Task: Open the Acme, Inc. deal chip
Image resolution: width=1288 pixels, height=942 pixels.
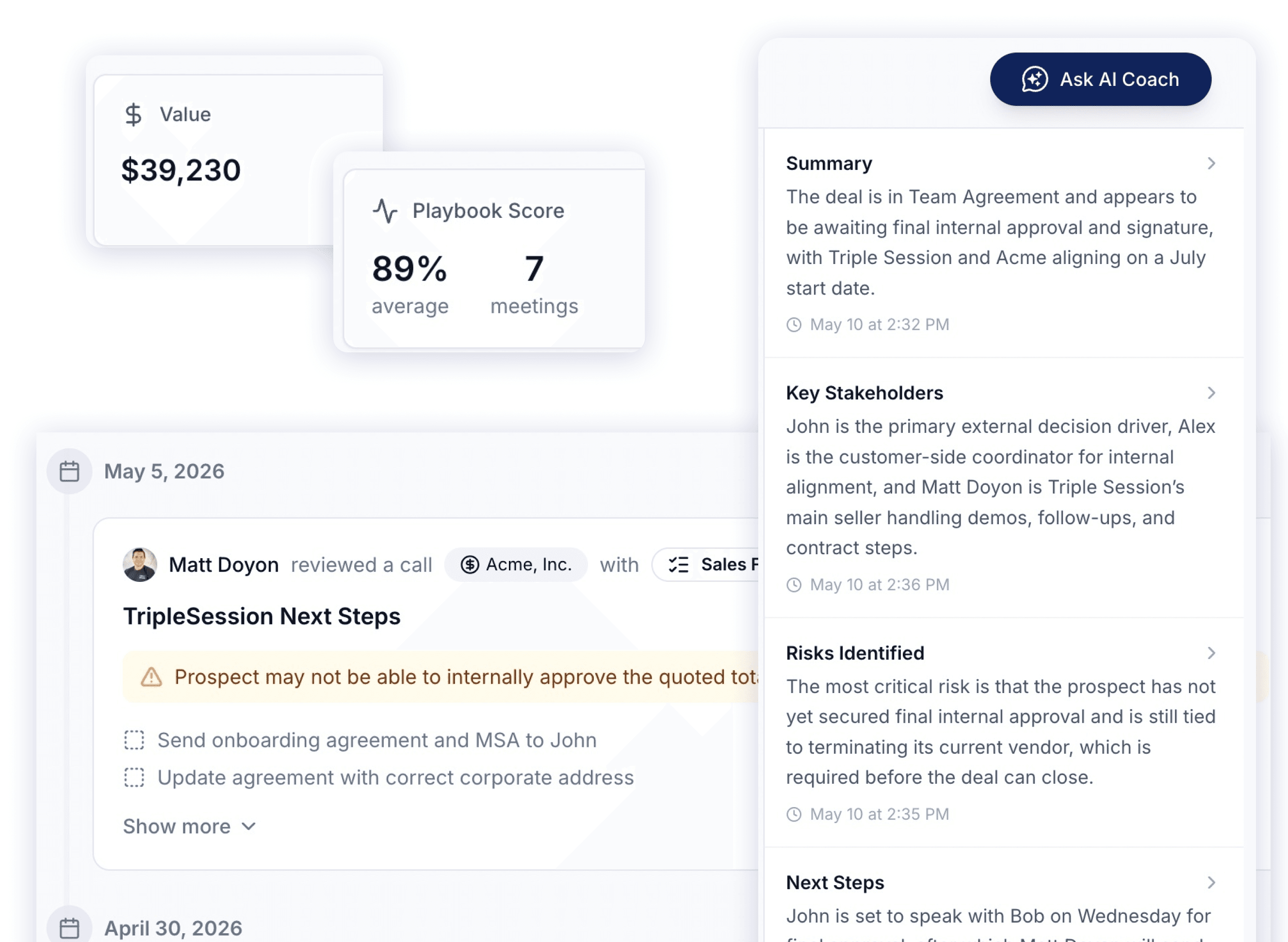Action: pyautogui.click(x=516, y=564)
